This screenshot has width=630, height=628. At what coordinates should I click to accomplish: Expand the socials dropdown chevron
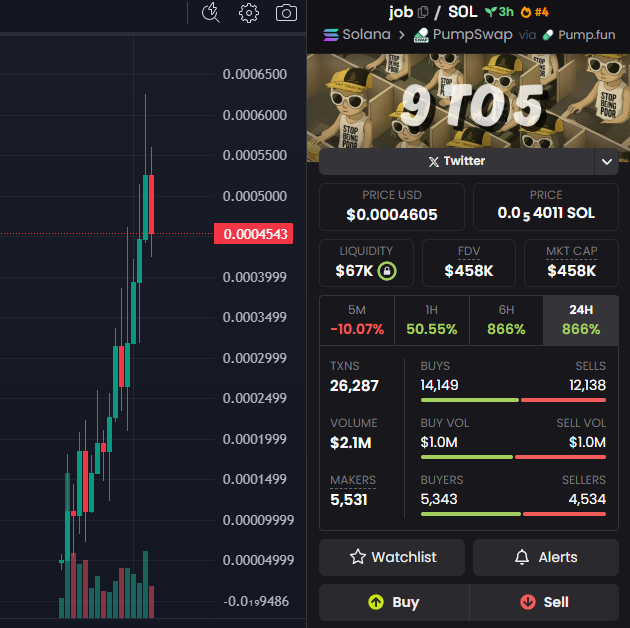[x=607, y=162]
